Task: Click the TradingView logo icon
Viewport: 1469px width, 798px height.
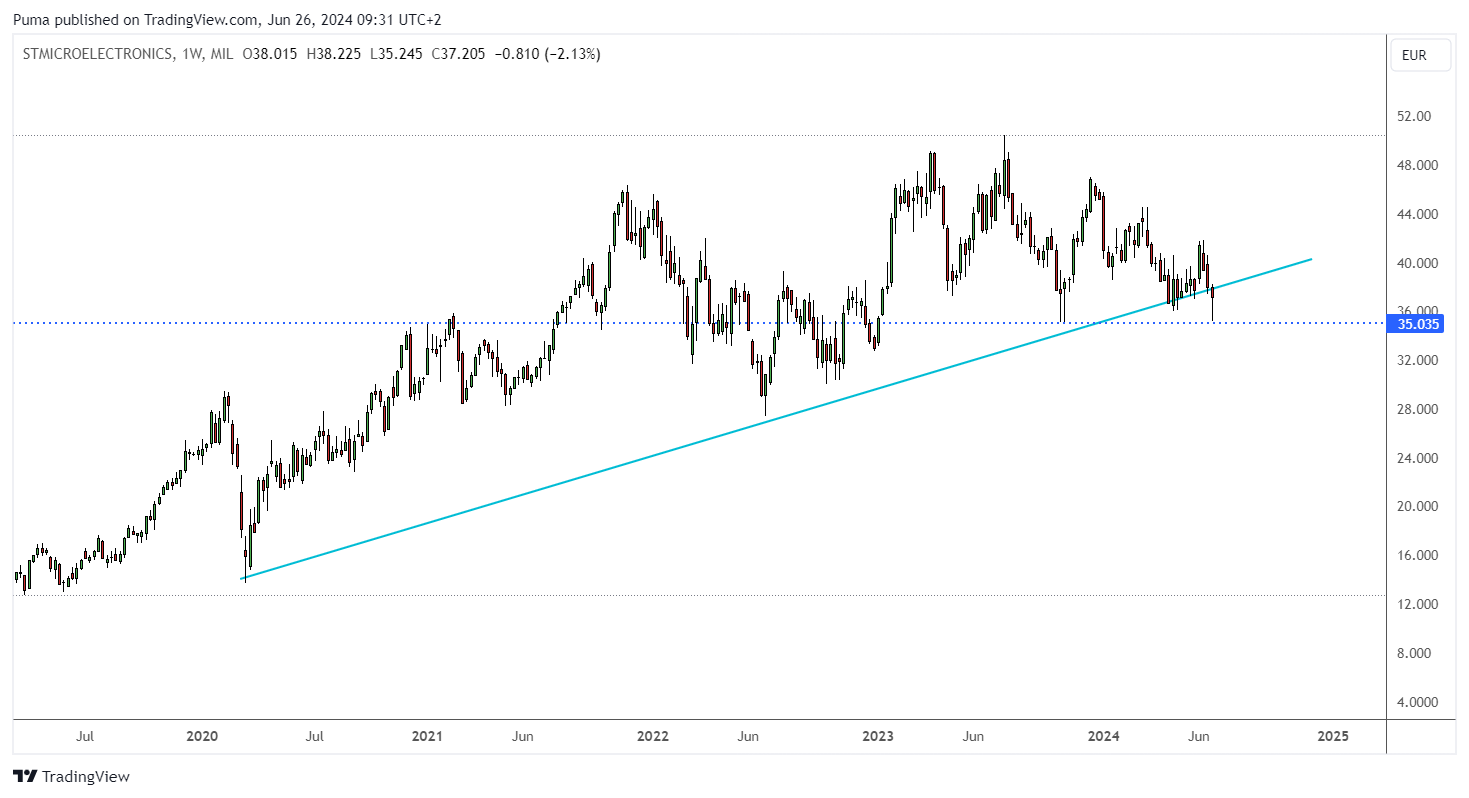Action: coord(25,776)
